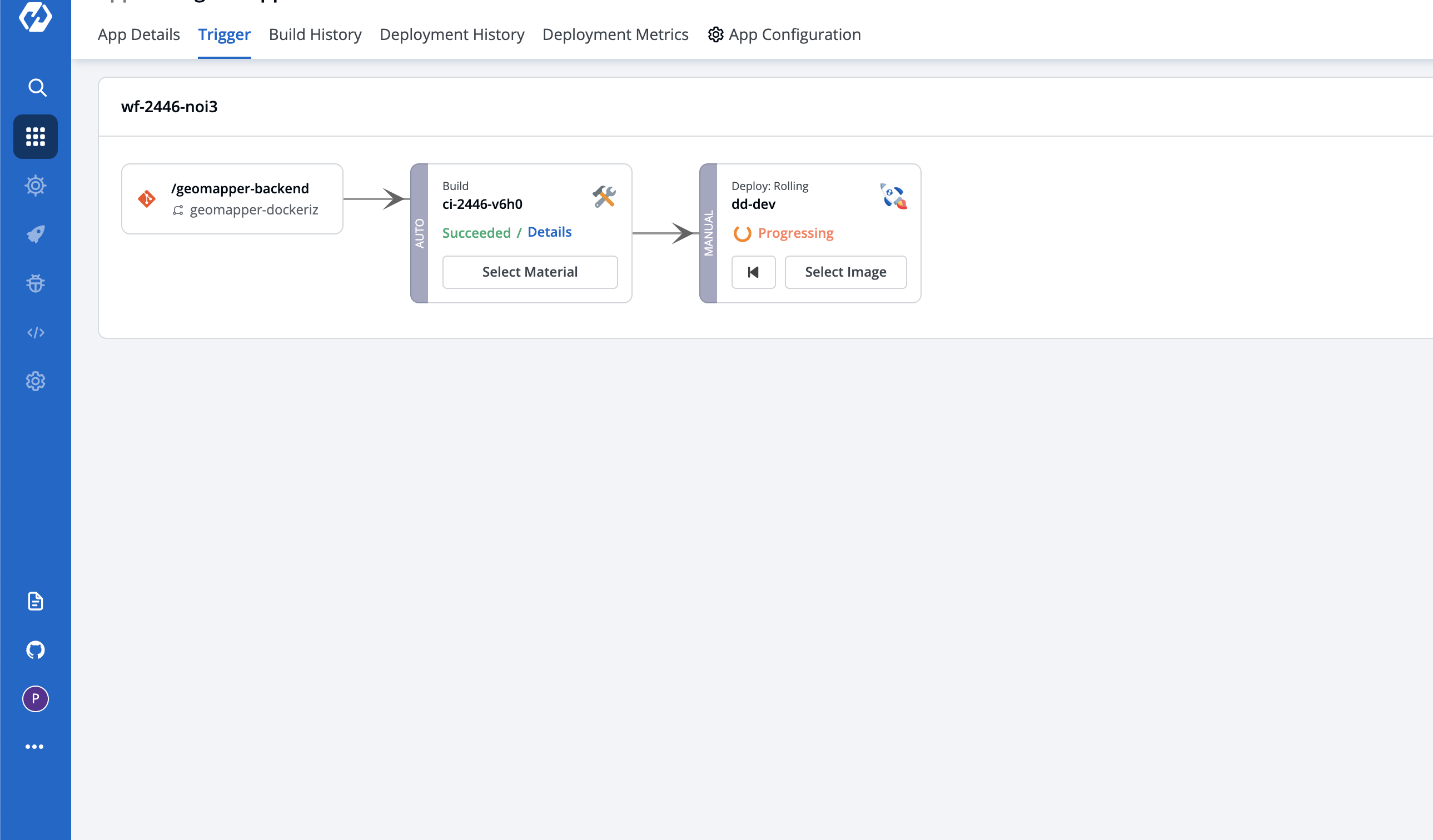
Task: Open the bug security icon in the sidebar
Action: pos(35,283)
